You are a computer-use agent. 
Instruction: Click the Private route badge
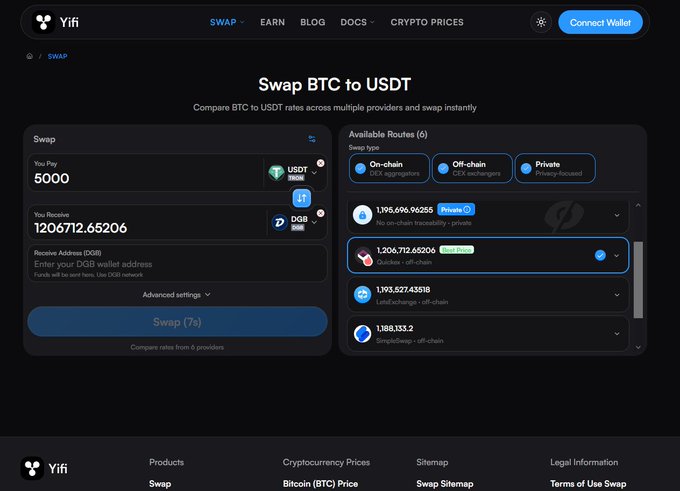456,209
